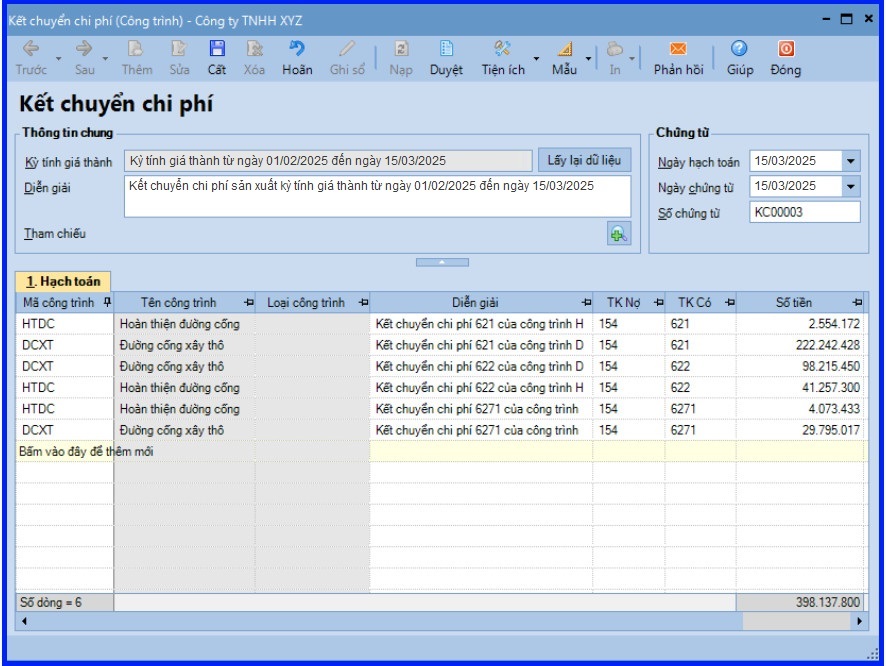Image resolution: width=886 pixels, height=666 pixels.
Task: Expand In dropdown arrow
Action: click(x=632, y=59)
